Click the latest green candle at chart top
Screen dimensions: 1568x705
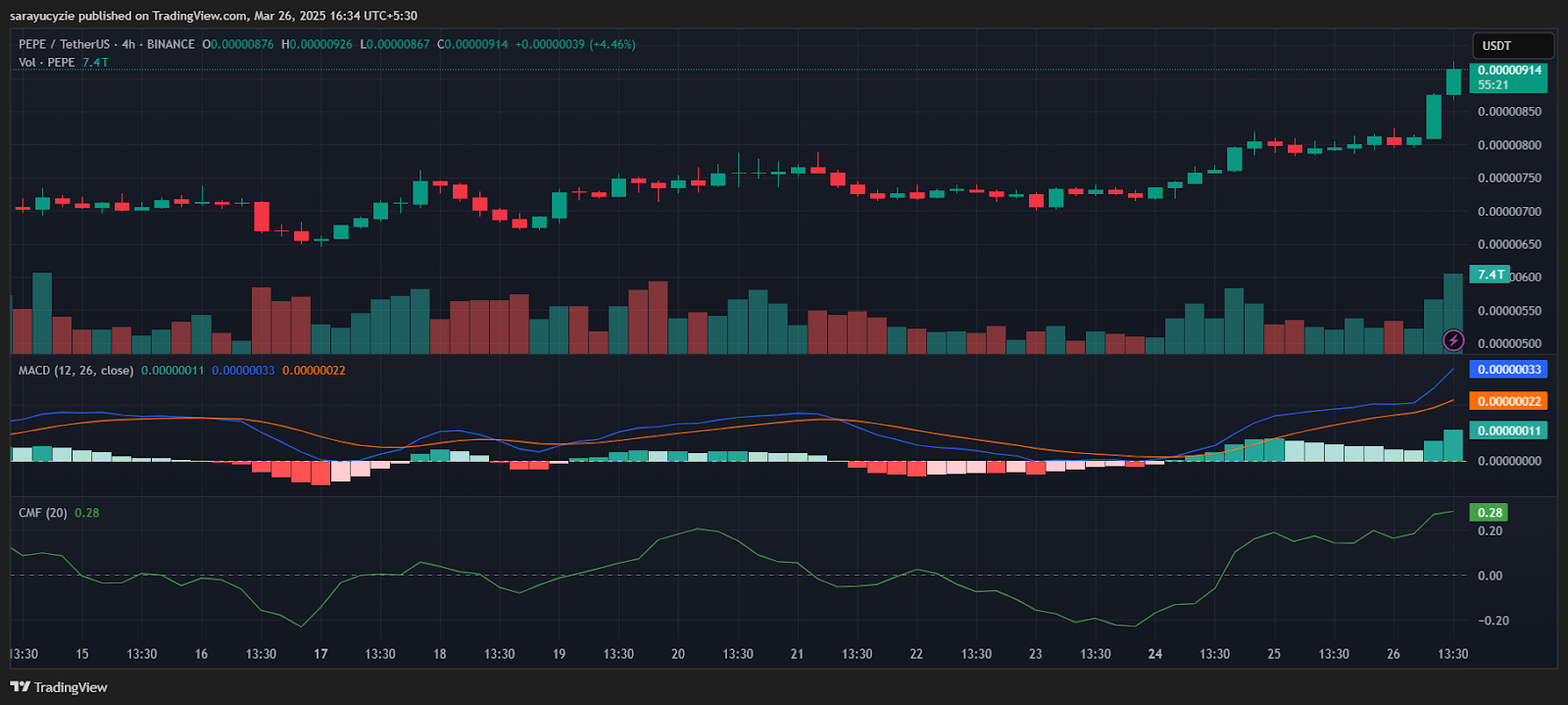[x=1453, y=81]
